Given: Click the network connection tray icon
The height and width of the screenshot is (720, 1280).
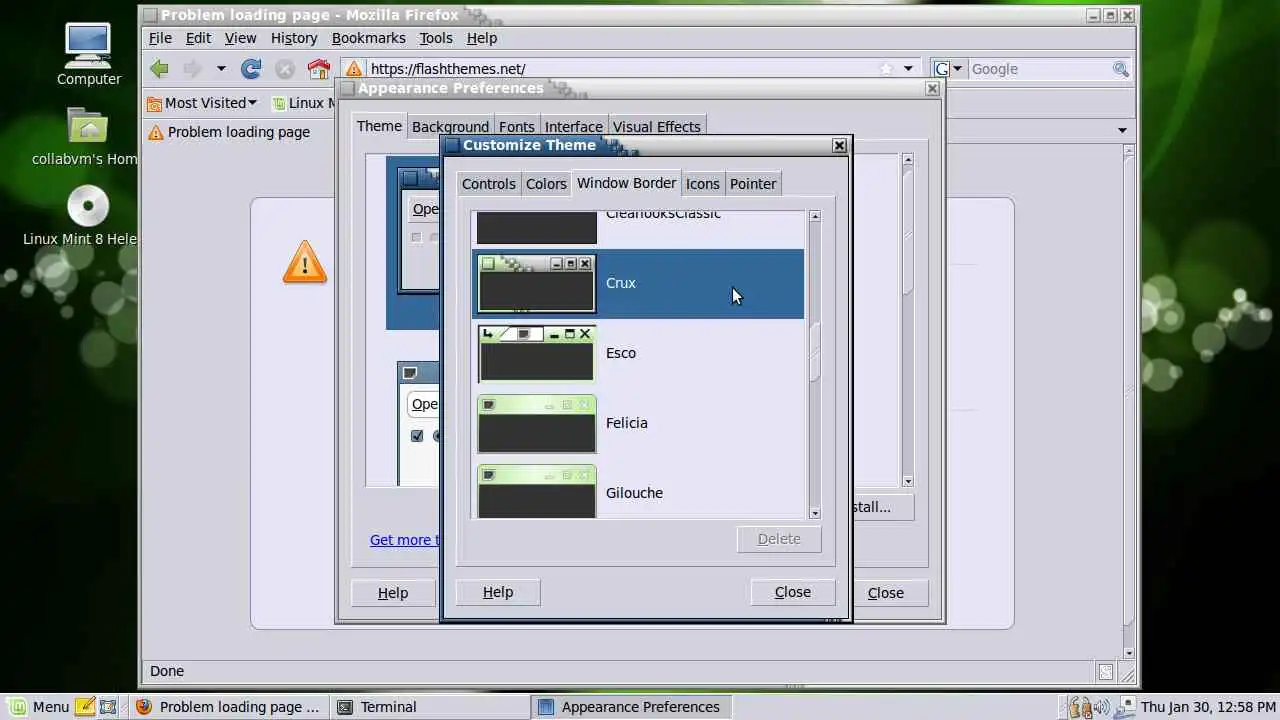Looking at the screenshot, I should 1125,707.
